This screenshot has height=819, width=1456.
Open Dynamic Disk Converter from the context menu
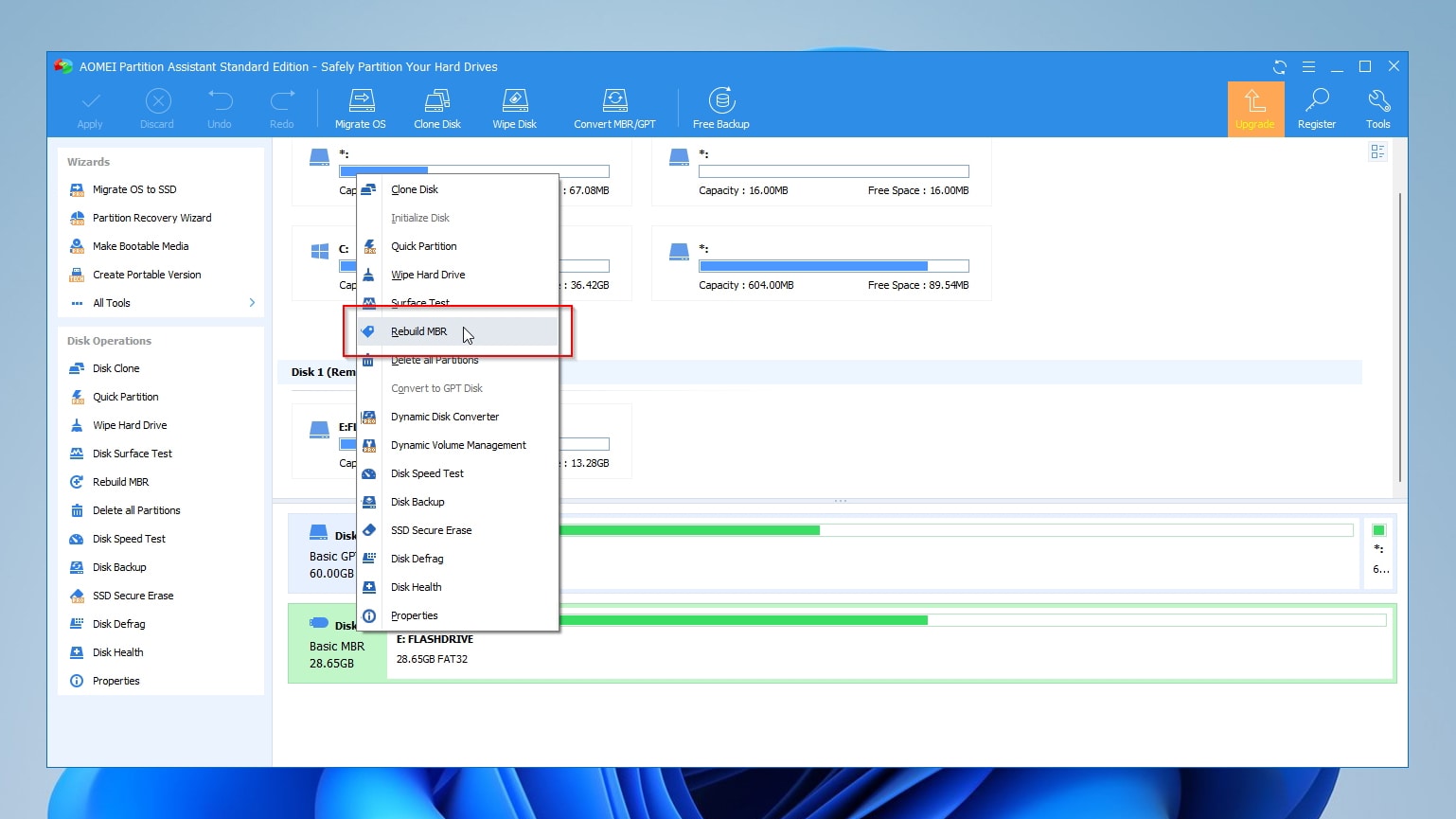pyautogui.click(x=457, y=417)
